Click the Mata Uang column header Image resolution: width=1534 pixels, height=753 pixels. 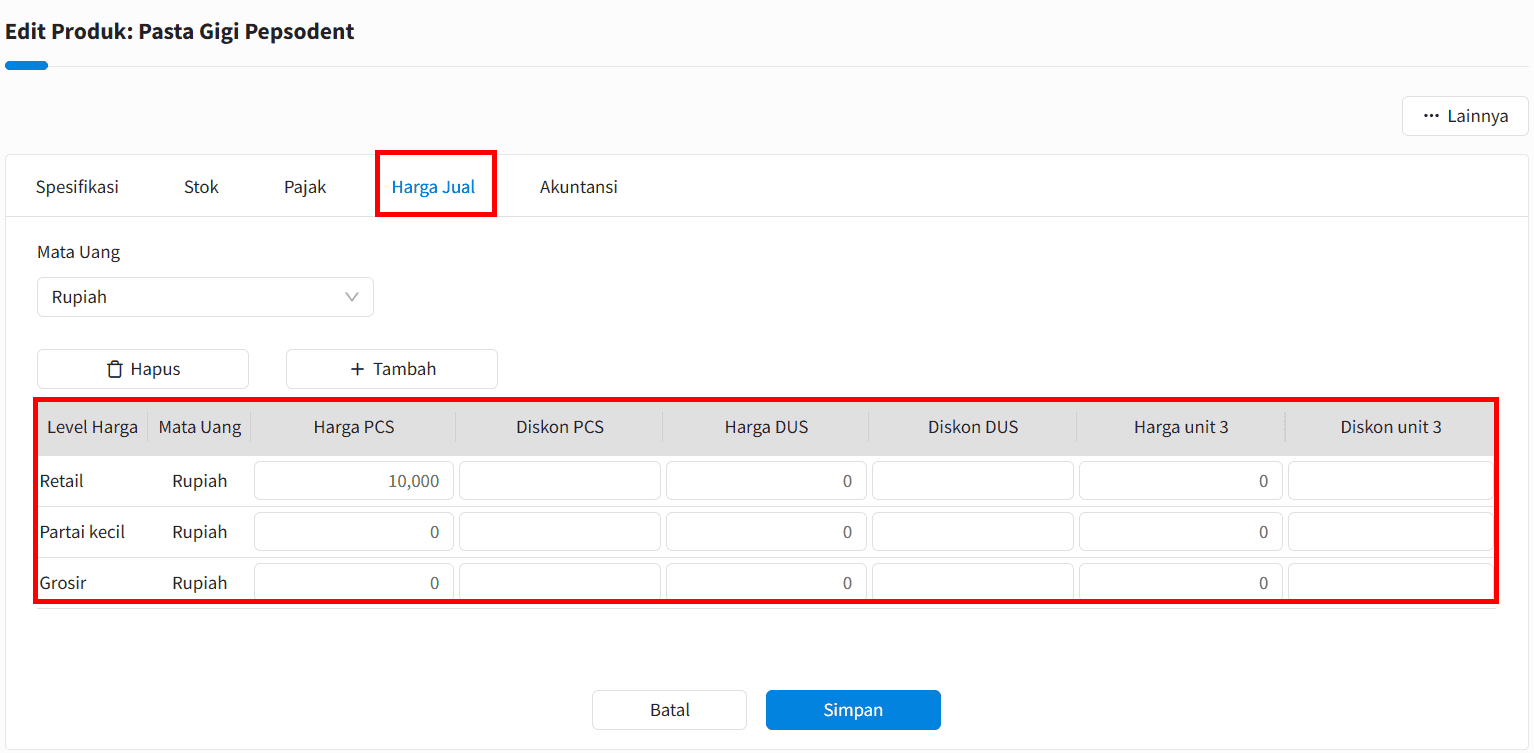(x=200, y=427)
